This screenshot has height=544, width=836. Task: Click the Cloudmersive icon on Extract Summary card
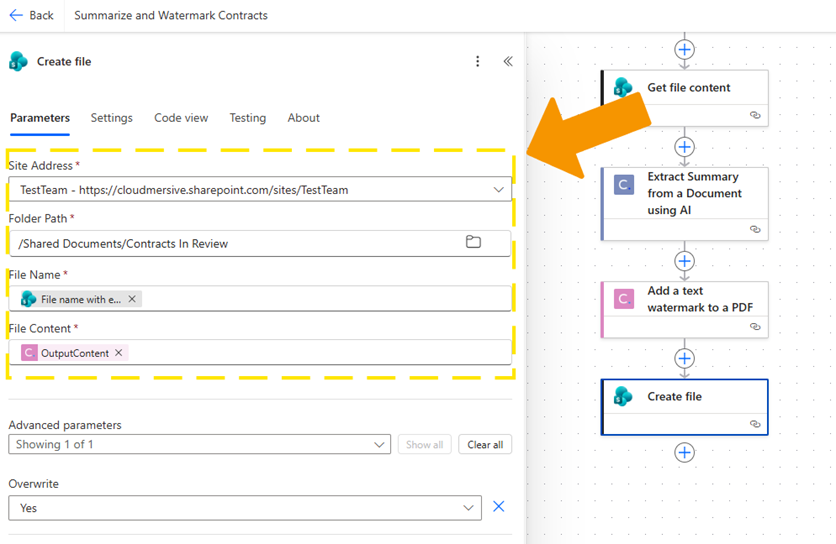(x=623, y=185)
